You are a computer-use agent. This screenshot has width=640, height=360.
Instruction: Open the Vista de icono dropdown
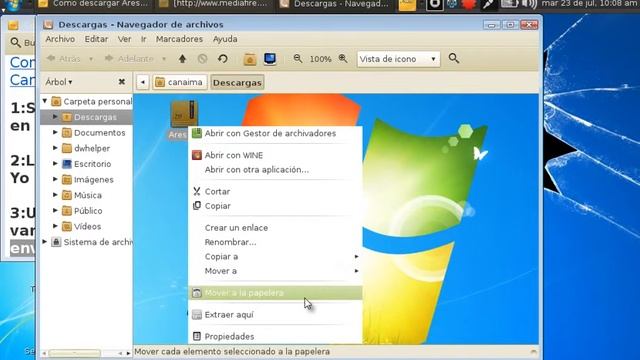[x=398, y=59]
